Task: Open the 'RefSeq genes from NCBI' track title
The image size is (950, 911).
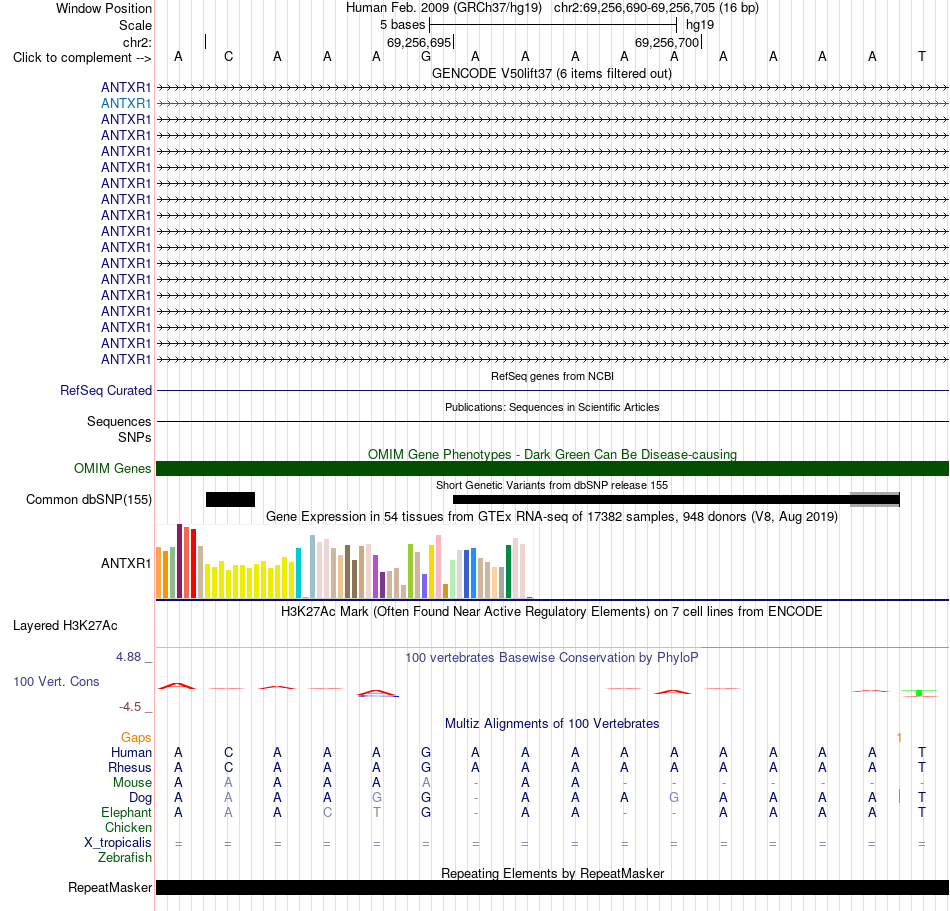Action: point(552,376)
